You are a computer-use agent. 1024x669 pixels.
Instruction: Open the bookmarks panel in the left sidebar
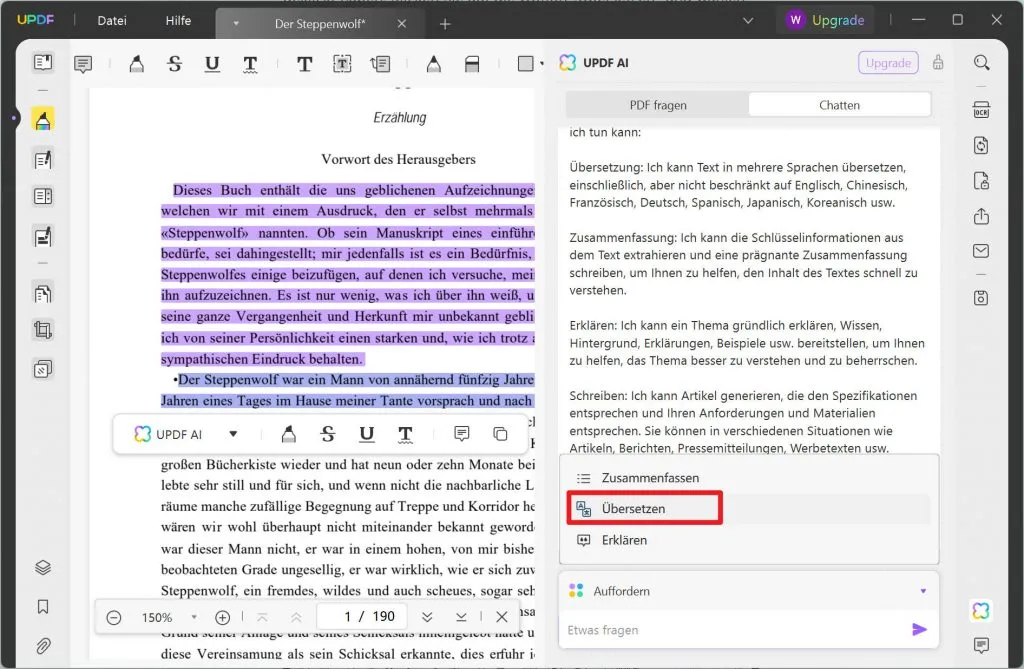click(x=42, y=605)
